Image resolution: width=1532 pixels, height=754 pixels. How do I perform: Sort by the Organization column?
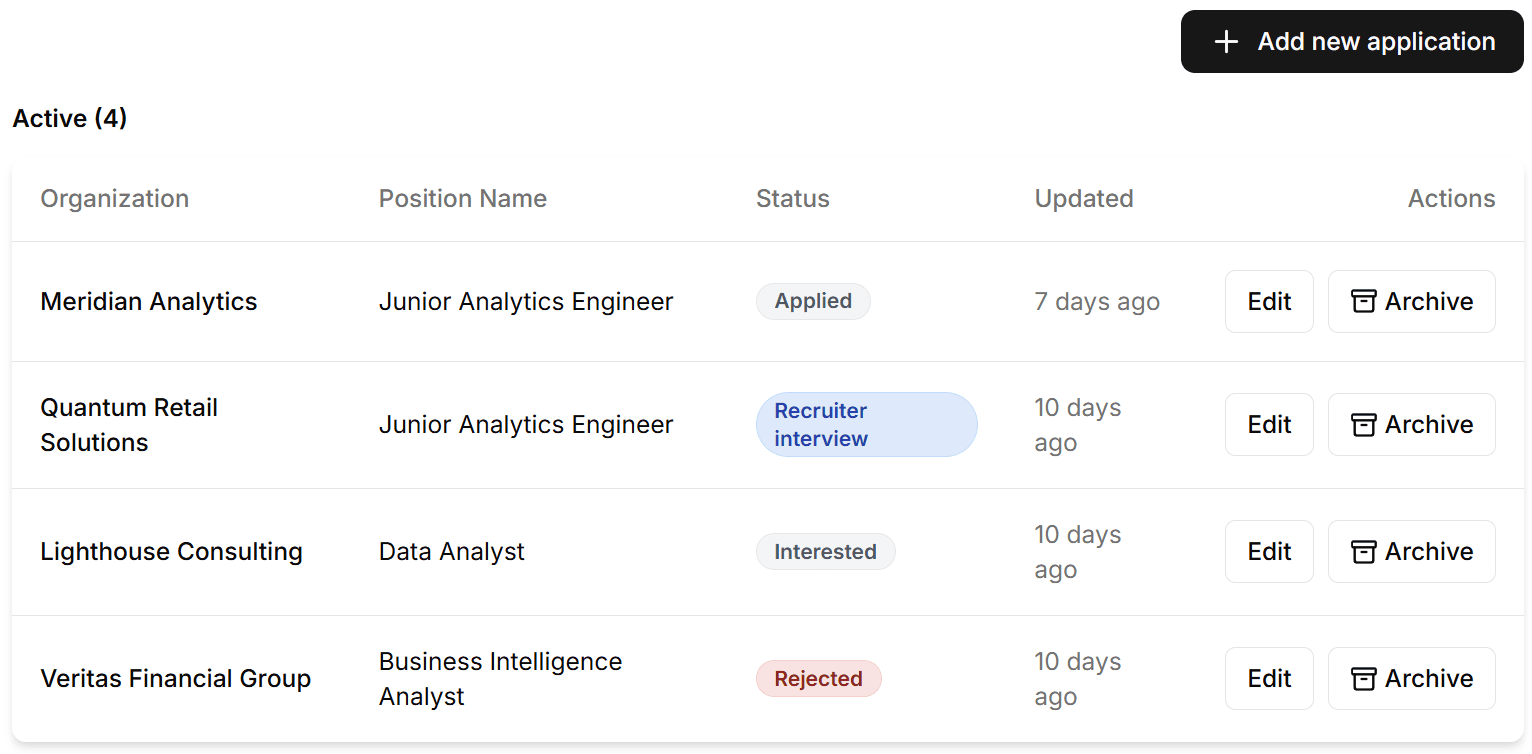114,198
